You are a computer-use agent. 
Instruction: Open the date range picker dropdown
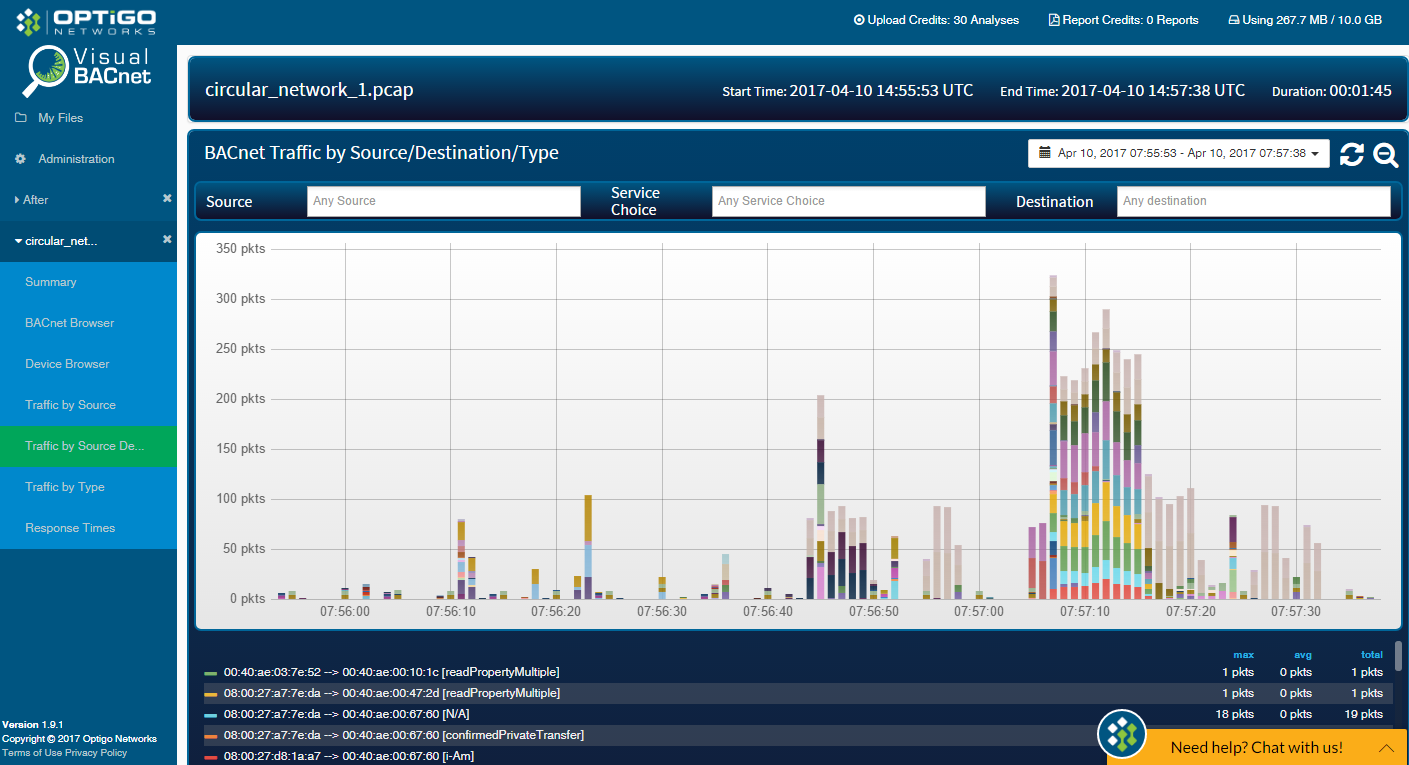coord(1178,153)
